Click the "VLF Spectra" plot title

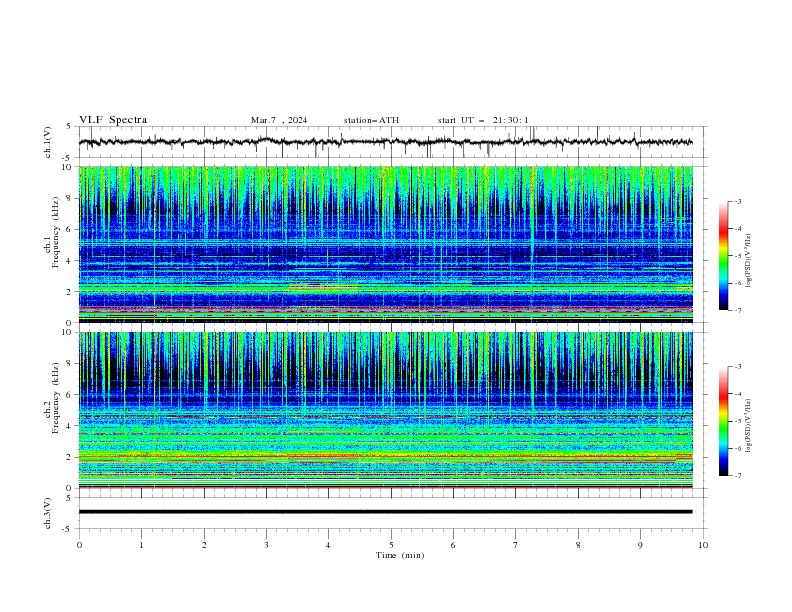point(113,120)
